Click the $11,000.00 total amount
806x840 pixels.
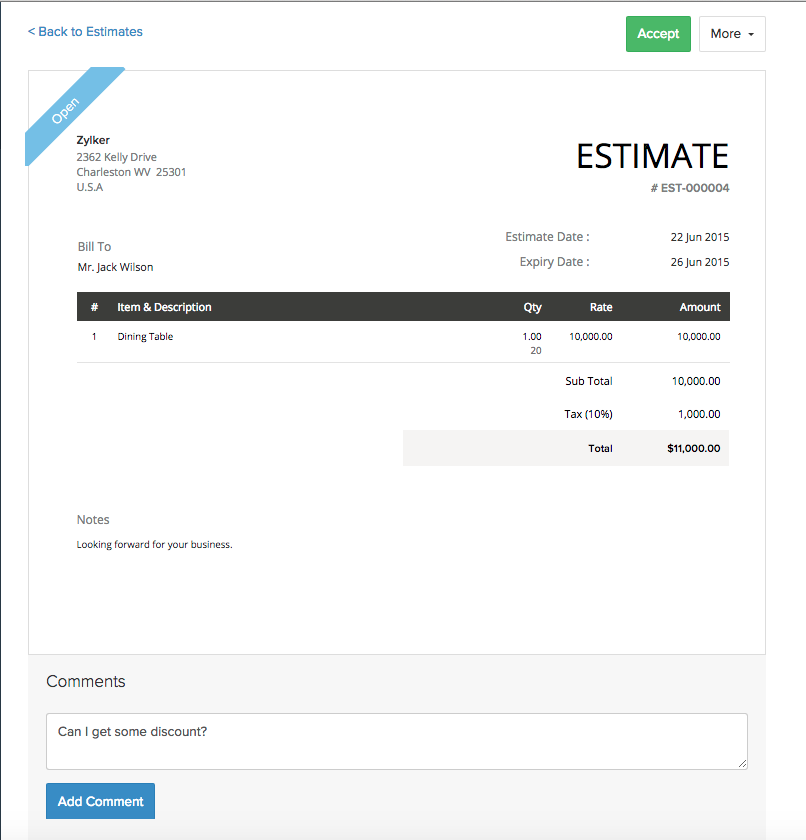point(693,448)
